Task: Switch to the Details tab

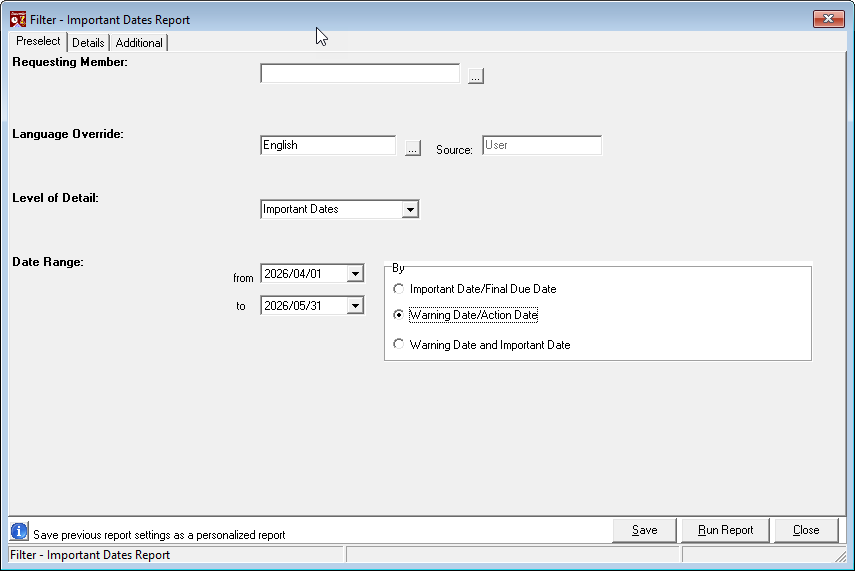Action: [x=88, y=43]
